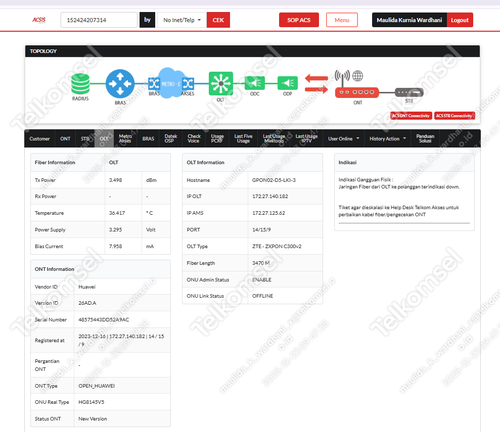Click ONU Admin Status ENABLE

[x=262, y=280]
